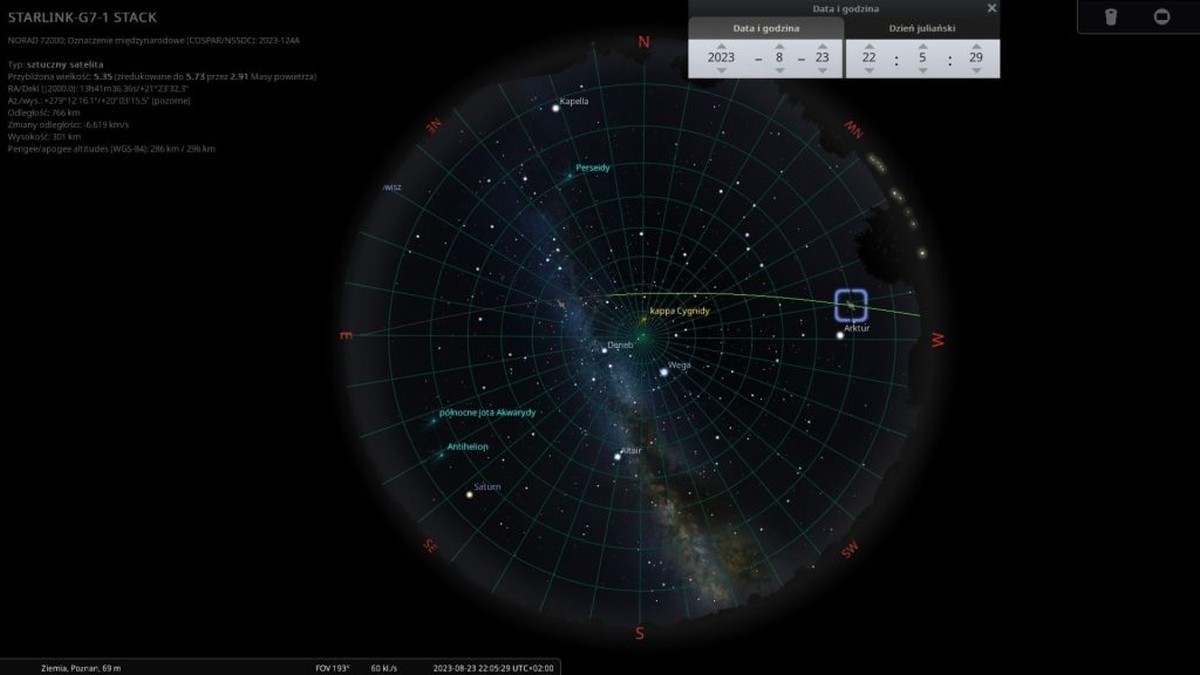Increase the month value 8 using up arrow
Screen dimensions: 1200x675
click(x=779, y=46)
